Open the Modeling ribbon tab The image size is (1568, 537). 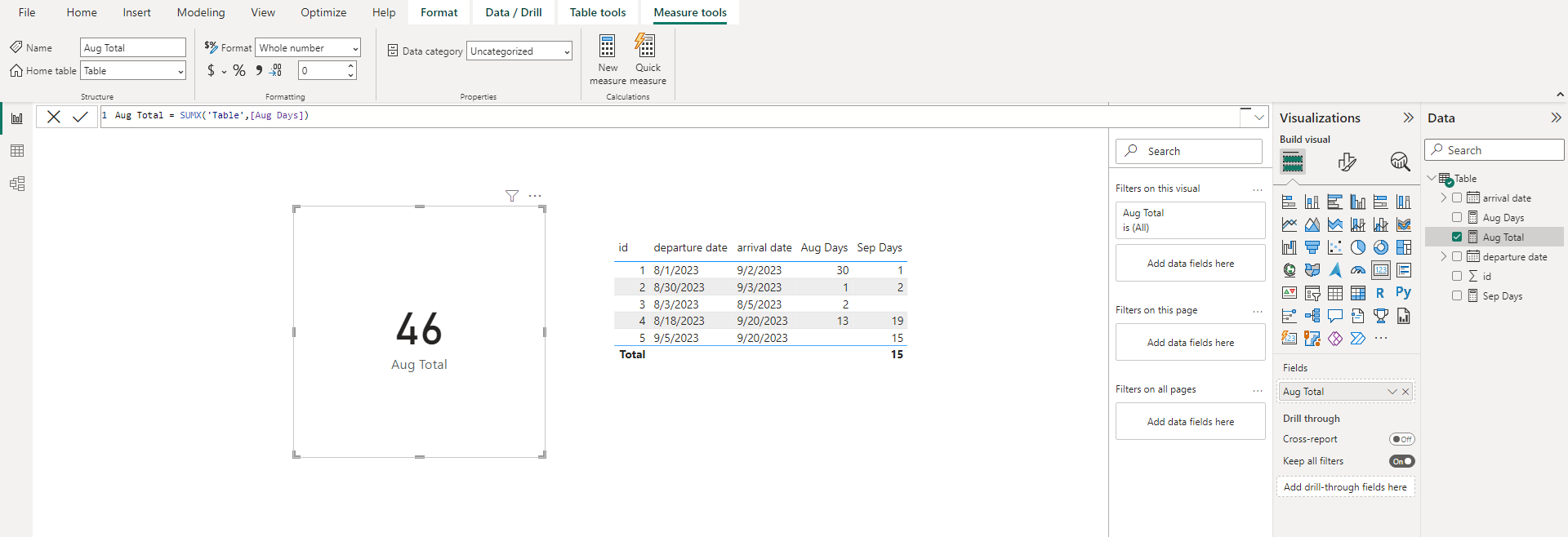click(x=201, y=12)
